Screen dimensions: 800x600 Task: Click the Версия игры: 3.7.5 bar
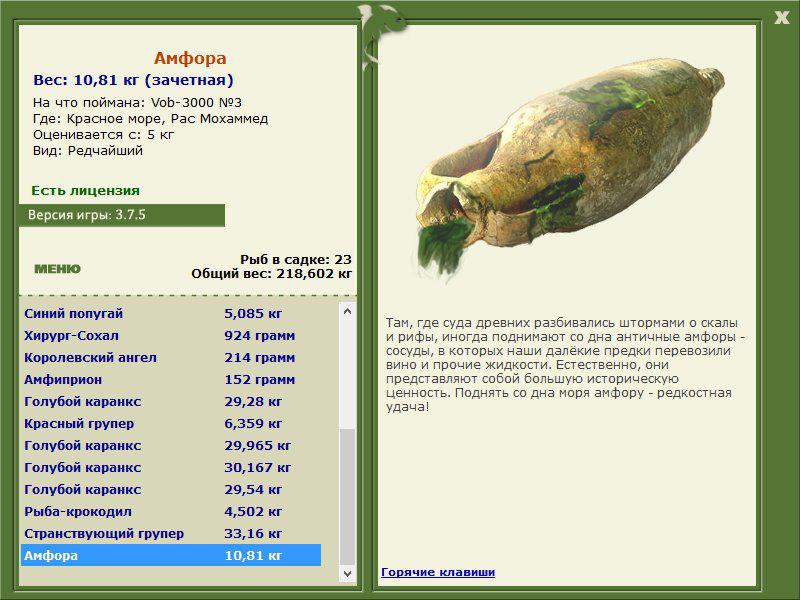click(x=122, y=215)
